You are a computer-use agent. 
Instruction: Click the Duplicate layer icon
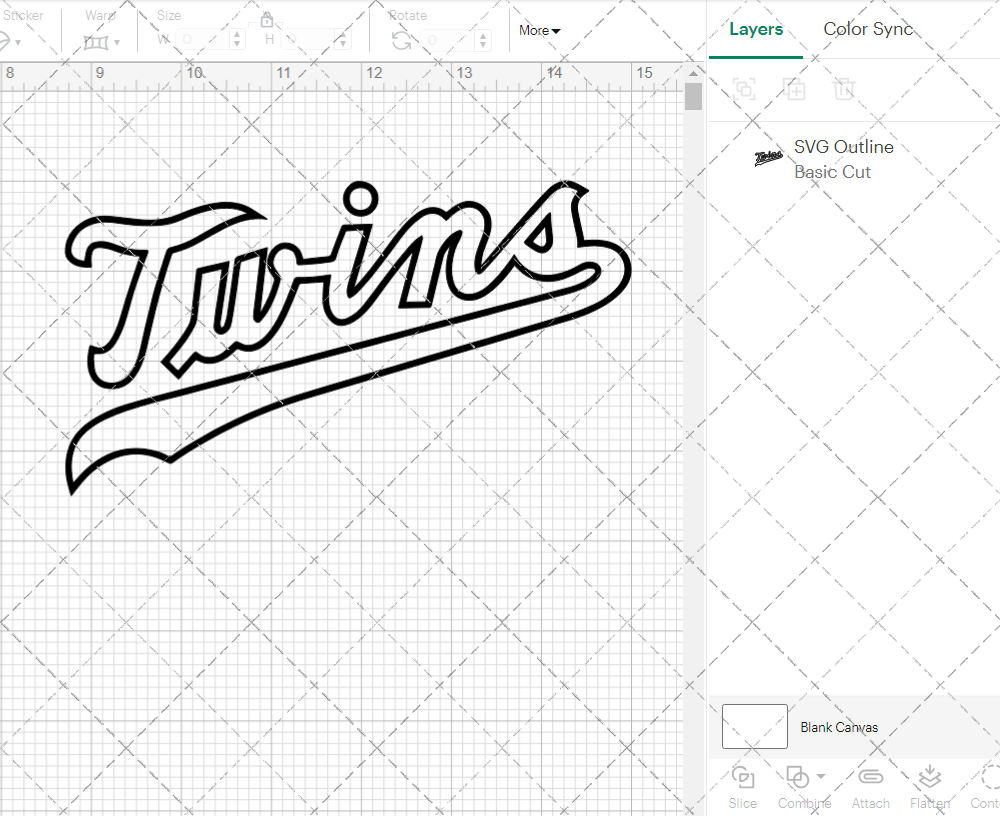pyautogui.click(x=794, y=89)
